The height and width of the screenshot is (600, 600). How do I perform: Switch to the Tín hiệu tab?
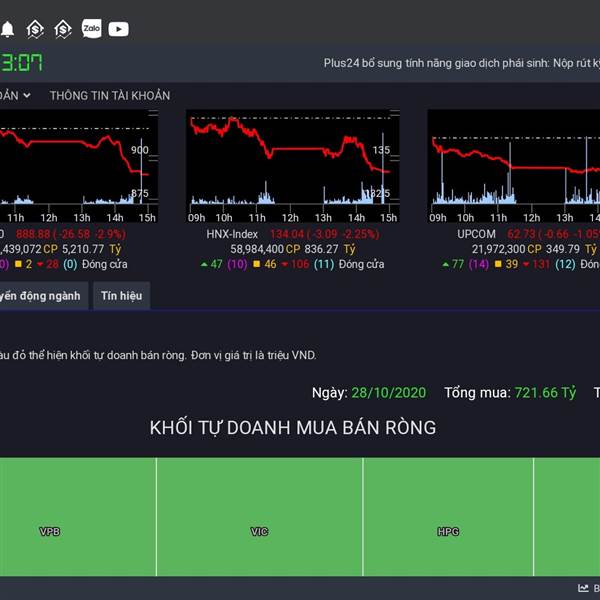point(122,295)
